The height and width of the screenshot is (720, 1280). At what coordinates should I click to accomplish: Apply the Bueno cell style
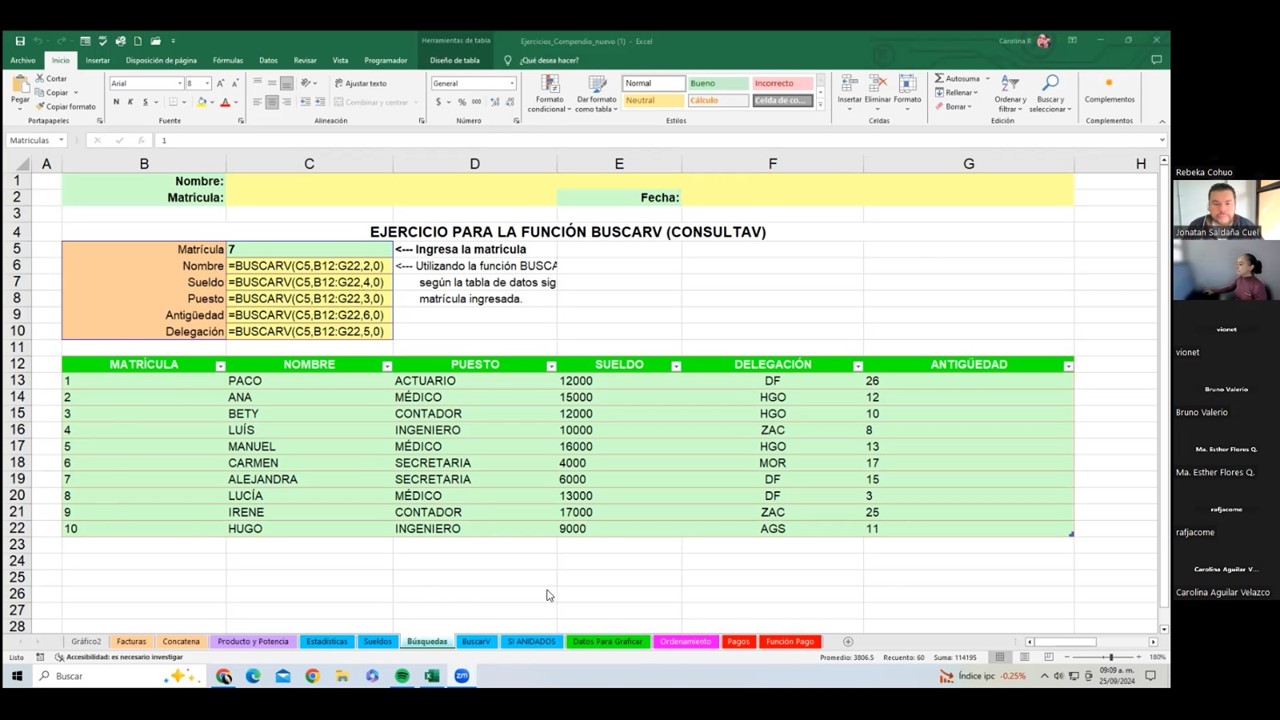716,83
